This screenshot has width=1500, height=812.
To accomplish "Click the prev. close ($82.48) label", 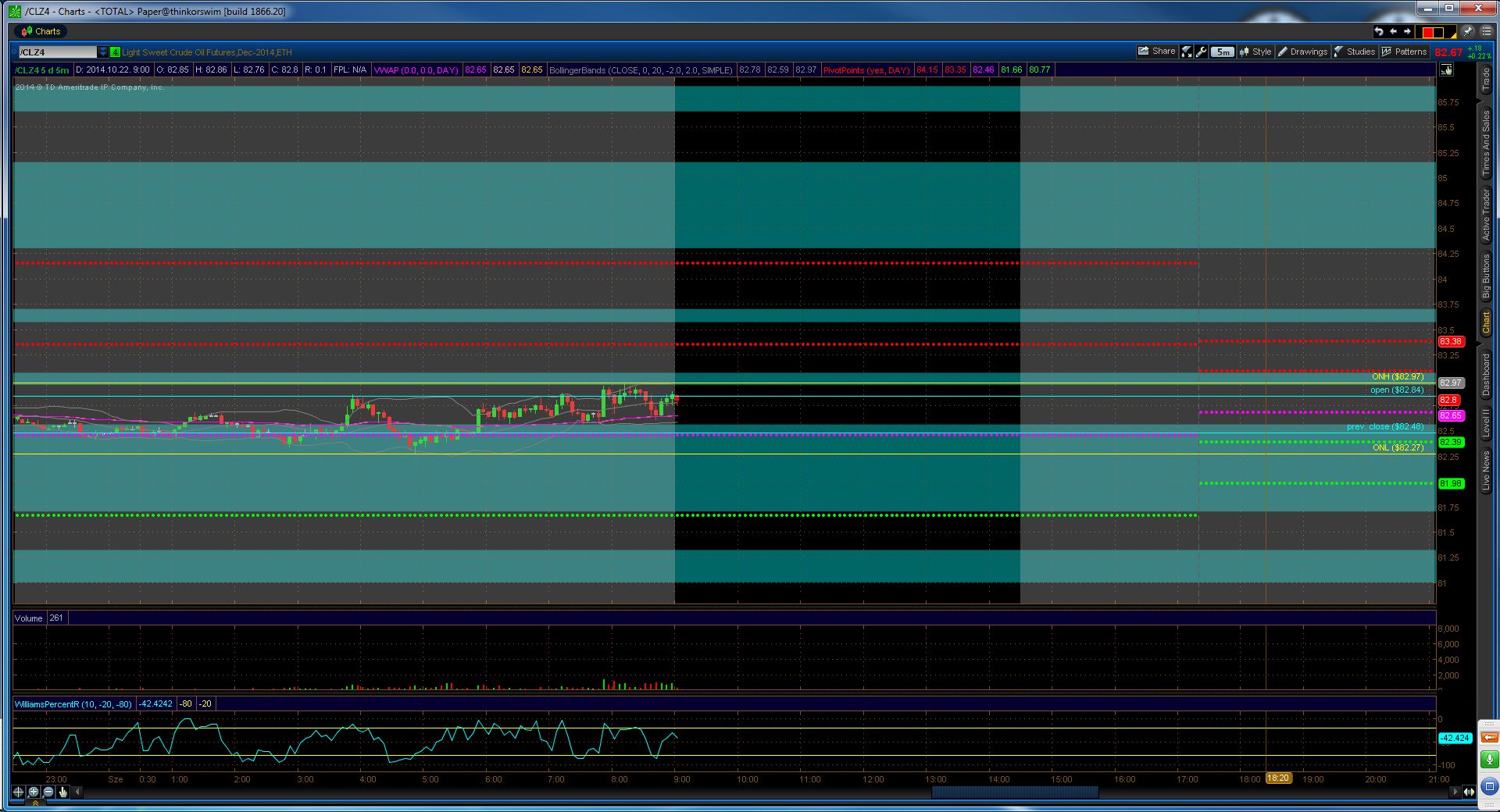I will click(1385, 426).
